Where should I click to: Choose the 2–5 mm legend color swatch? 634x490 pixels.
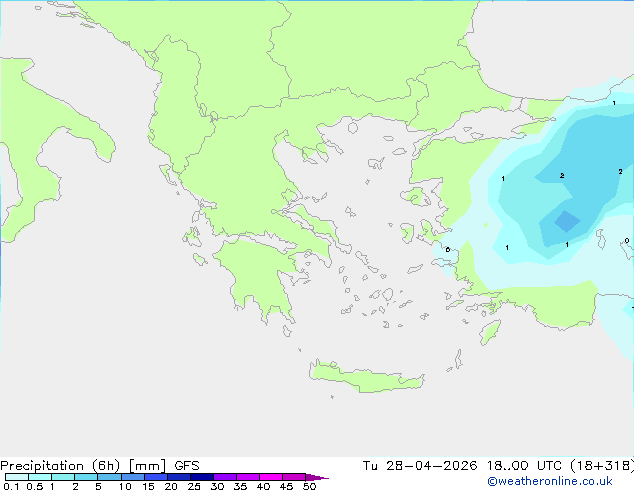86,477
